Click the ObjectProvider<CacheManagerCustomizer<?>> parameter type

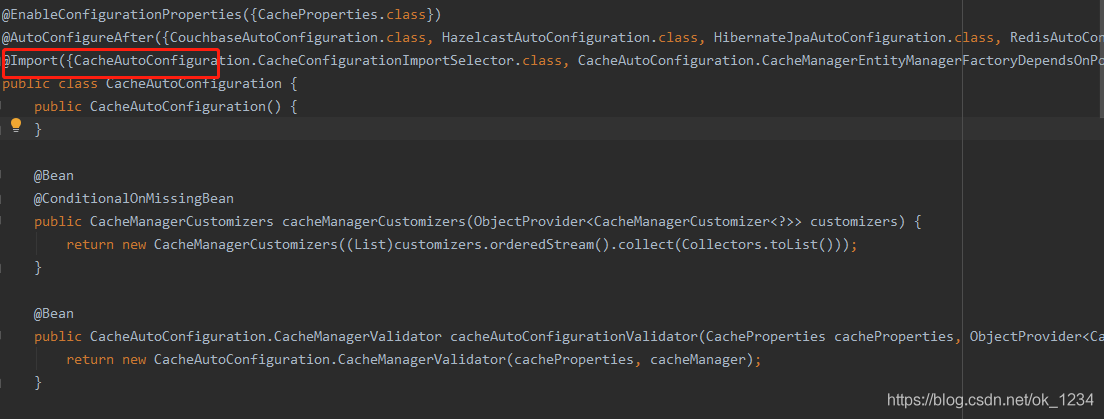(638, 222)
